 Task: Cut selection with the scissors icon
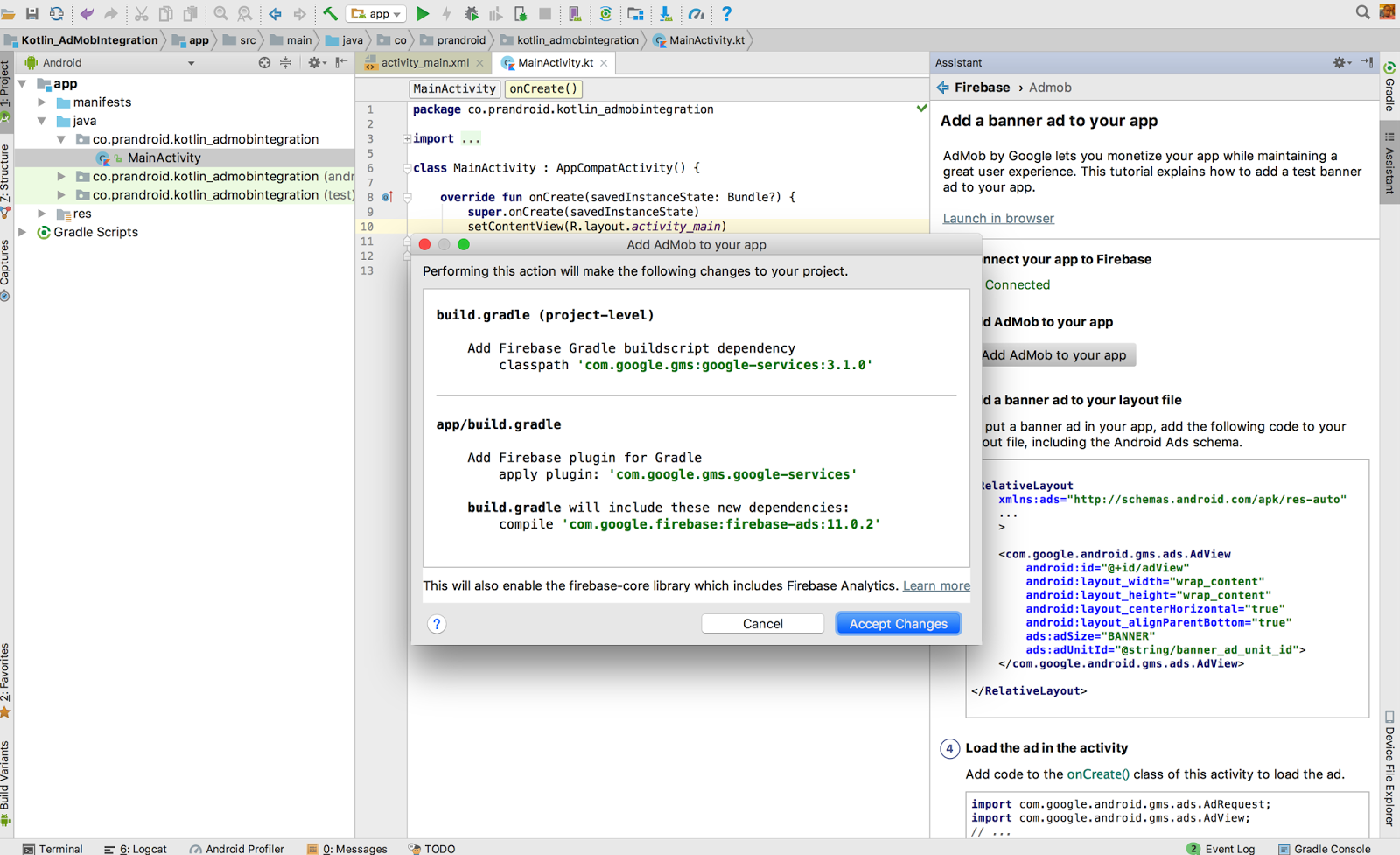point(141,13)
